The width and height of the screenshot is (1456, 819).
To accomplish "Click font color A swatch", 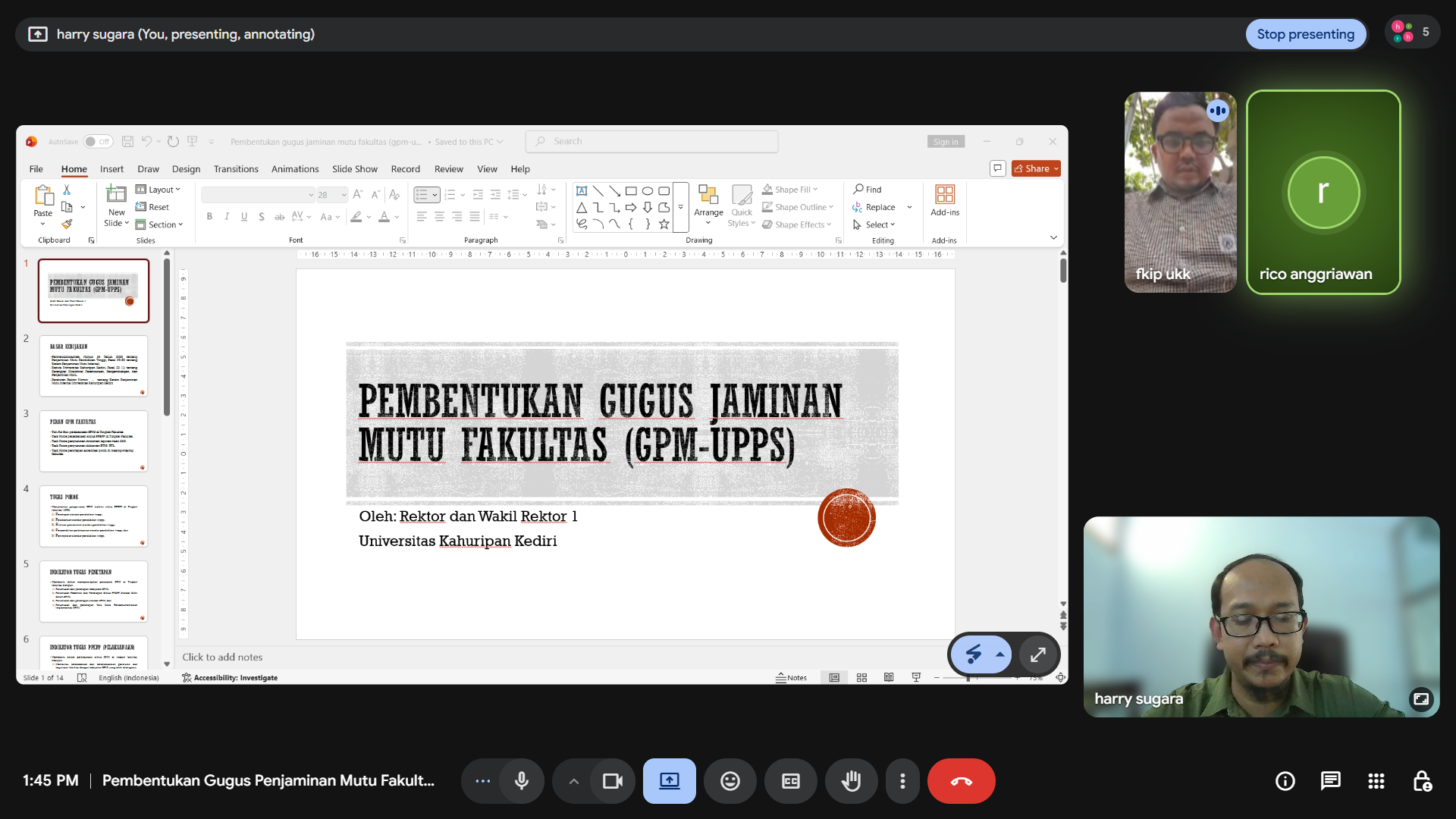I will click(384, 217).
